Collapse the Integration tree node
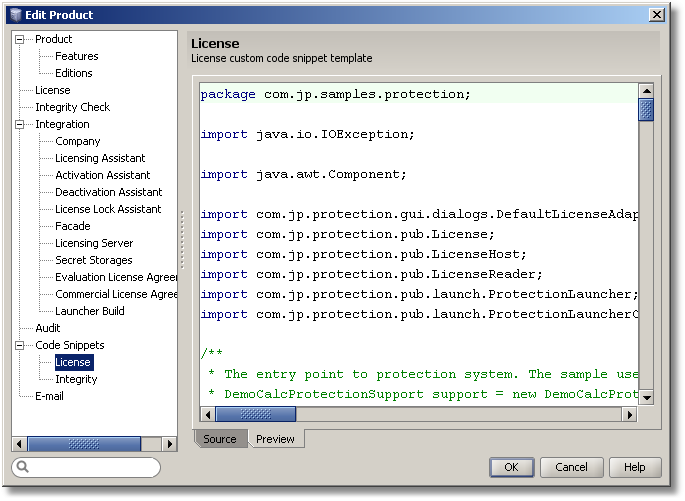Image resolution: width=685 pixels, height=501 pixels. [20, 124]
